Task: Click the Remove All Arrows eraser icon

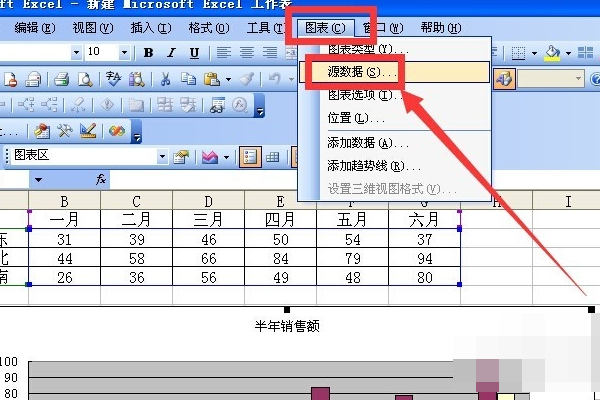Action: pyautogui.click(x=78, y=104)
